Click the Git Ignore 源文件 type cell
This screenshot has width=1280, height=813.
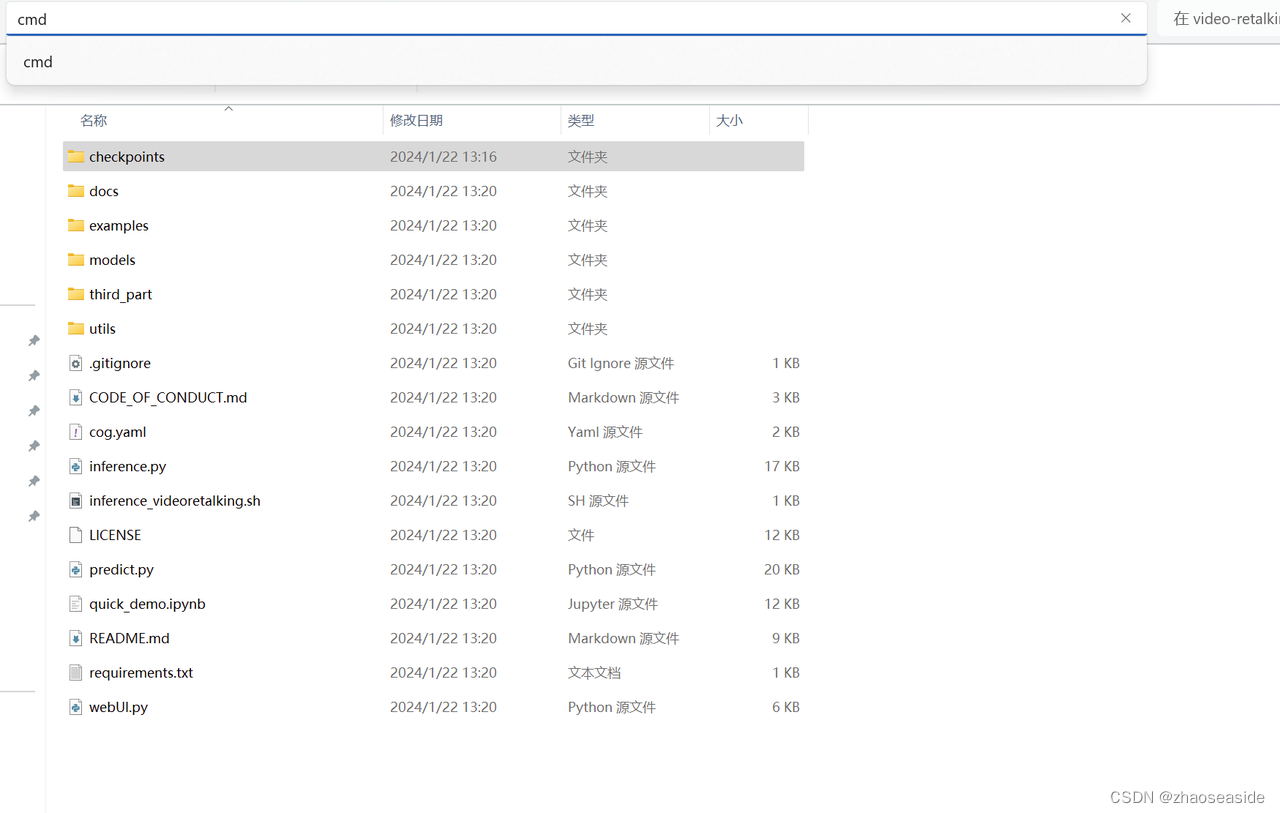pos(621,363)
